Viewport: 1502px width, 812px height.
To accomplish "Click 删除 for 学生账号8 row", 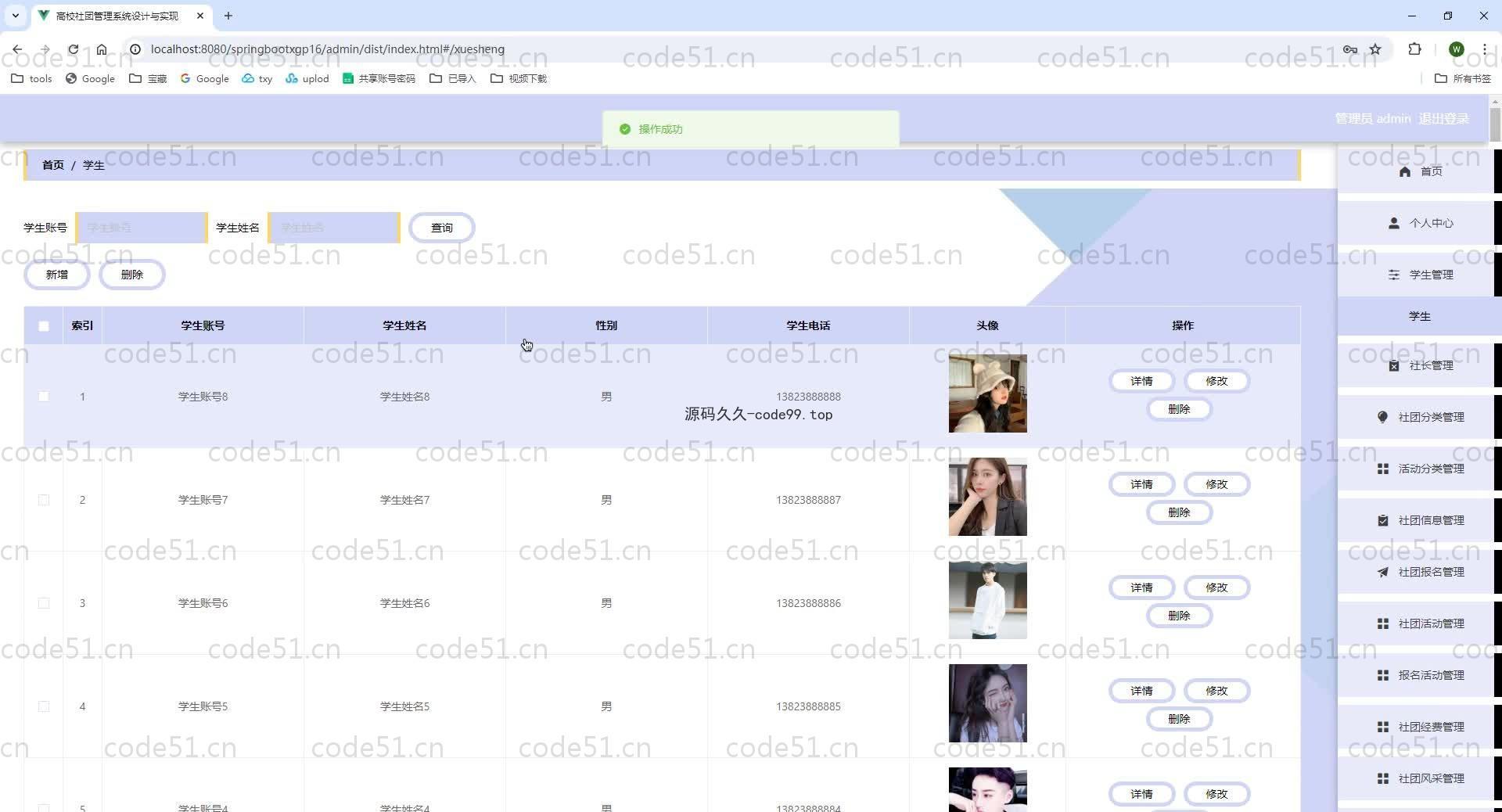I will pyautogui.click(x=1179, y=409).
